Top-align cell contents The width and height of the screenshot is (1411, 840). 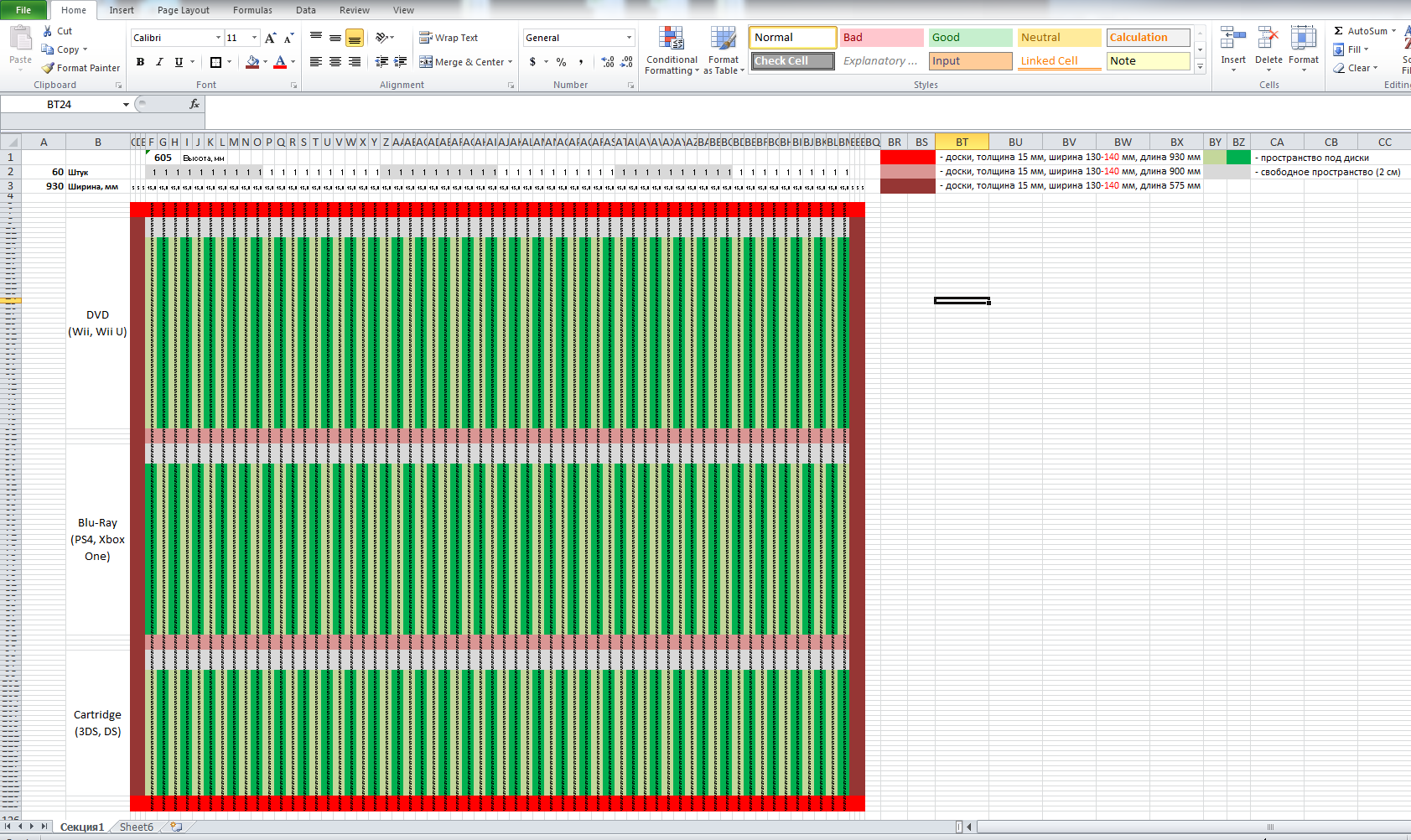click(x=316, y=38)
